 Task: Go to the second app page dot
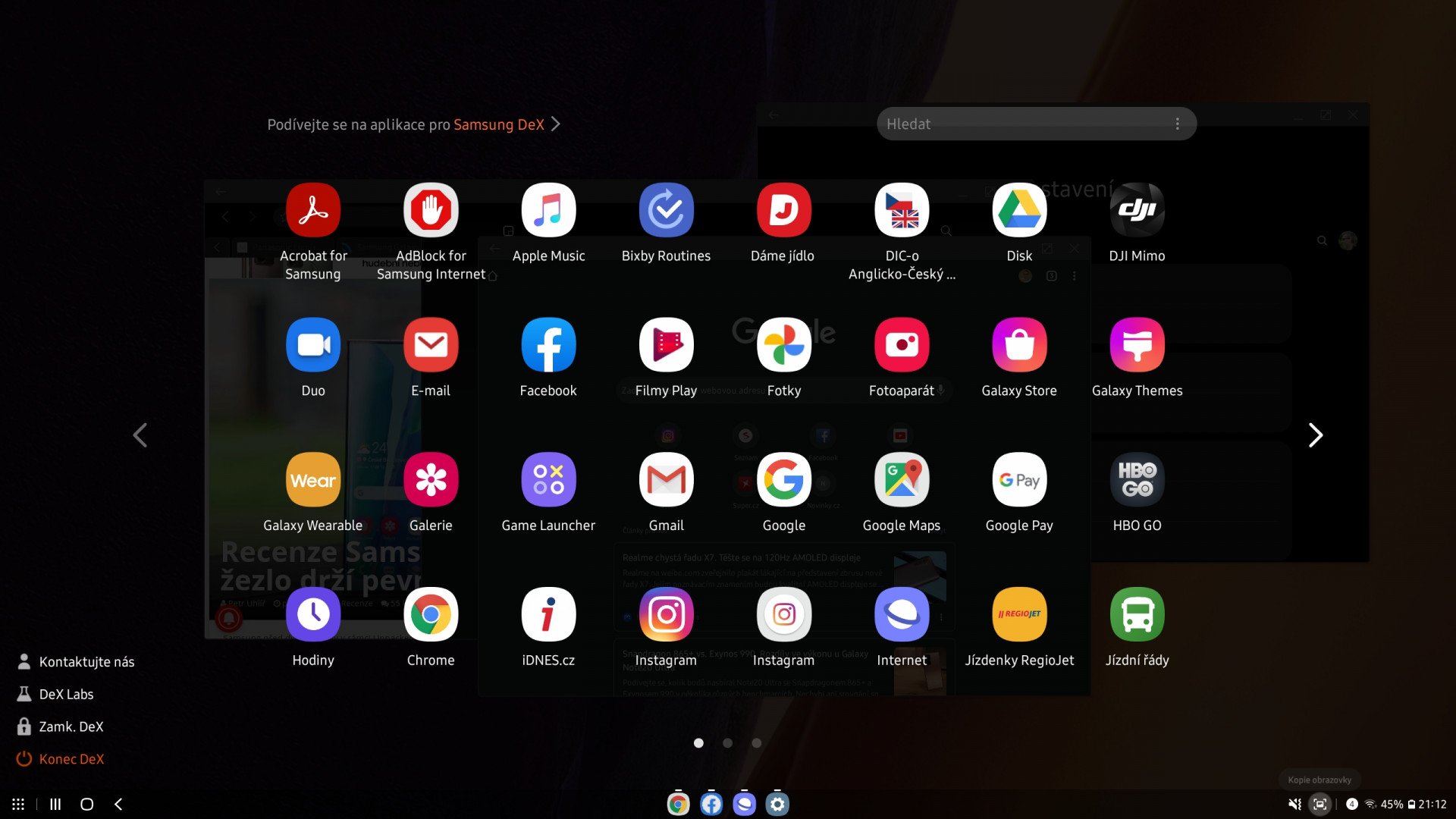click(x=727, y=743)
